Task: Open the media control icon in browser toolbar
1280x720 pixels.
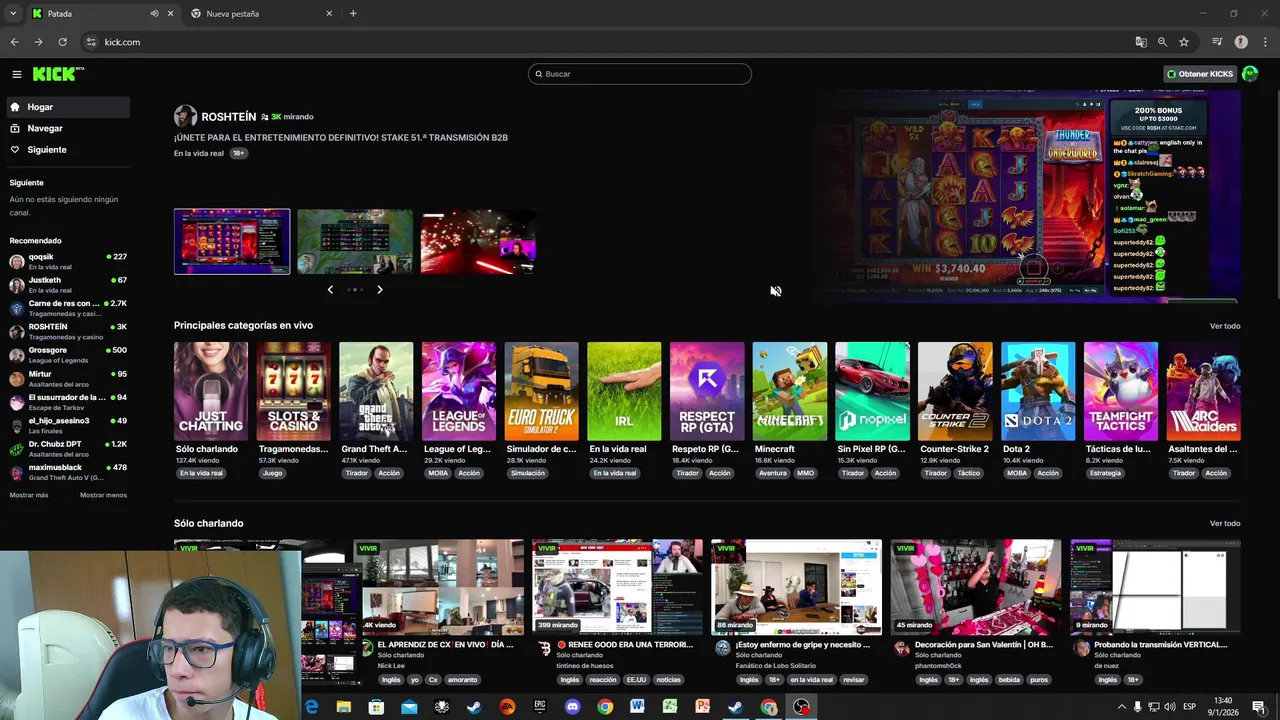Action: pos(1217,42)
